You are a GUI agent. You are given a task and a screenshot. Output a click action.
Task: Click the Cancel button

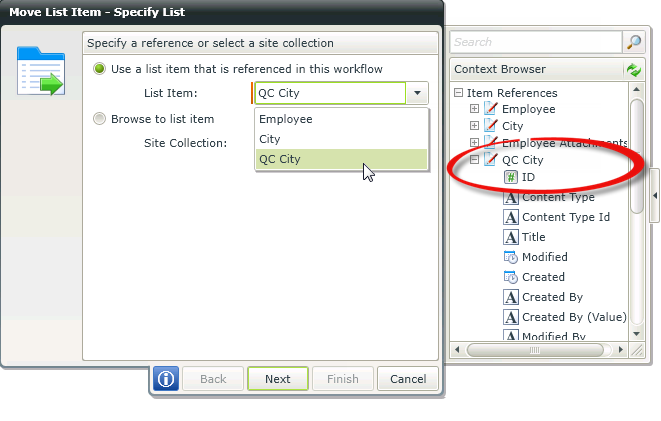408,379
